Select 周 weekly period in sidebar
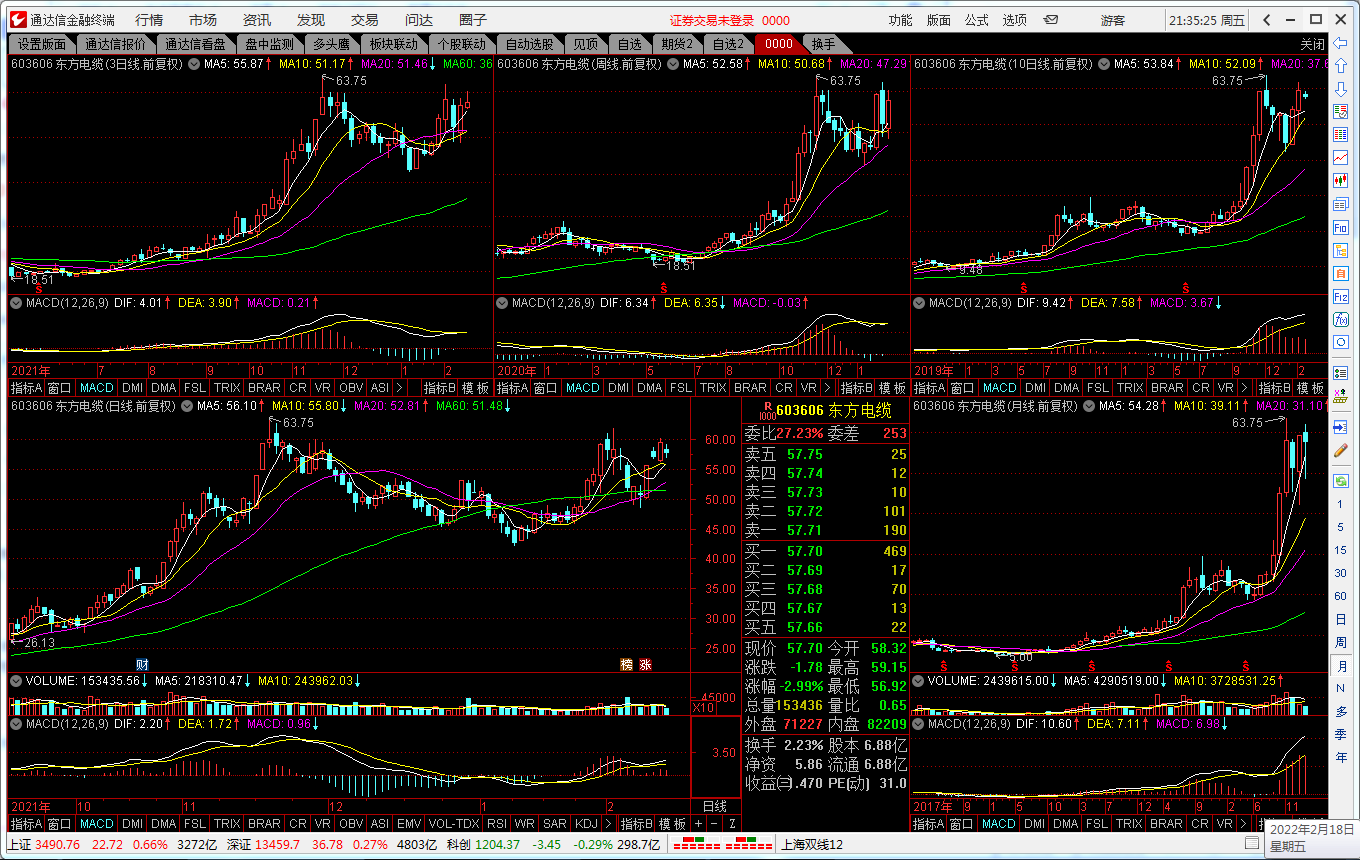The height and width of the screenshot is (860, 1360). [1341, 642]
